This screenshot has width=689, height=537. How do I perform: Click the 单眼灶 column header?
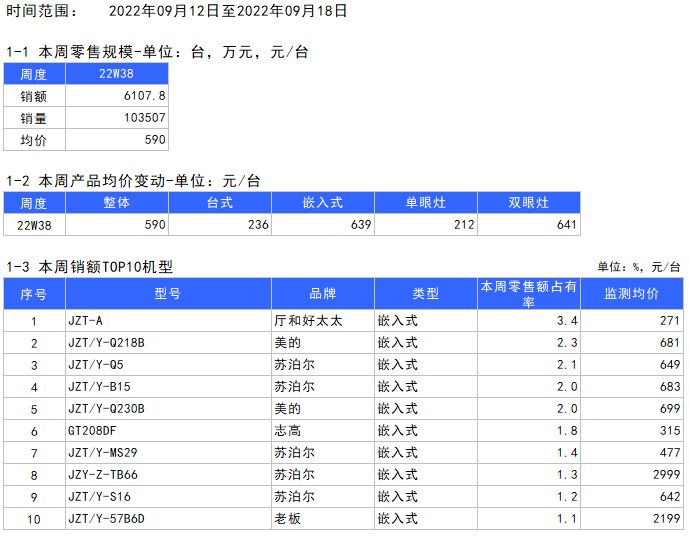(x=426, y=203)
